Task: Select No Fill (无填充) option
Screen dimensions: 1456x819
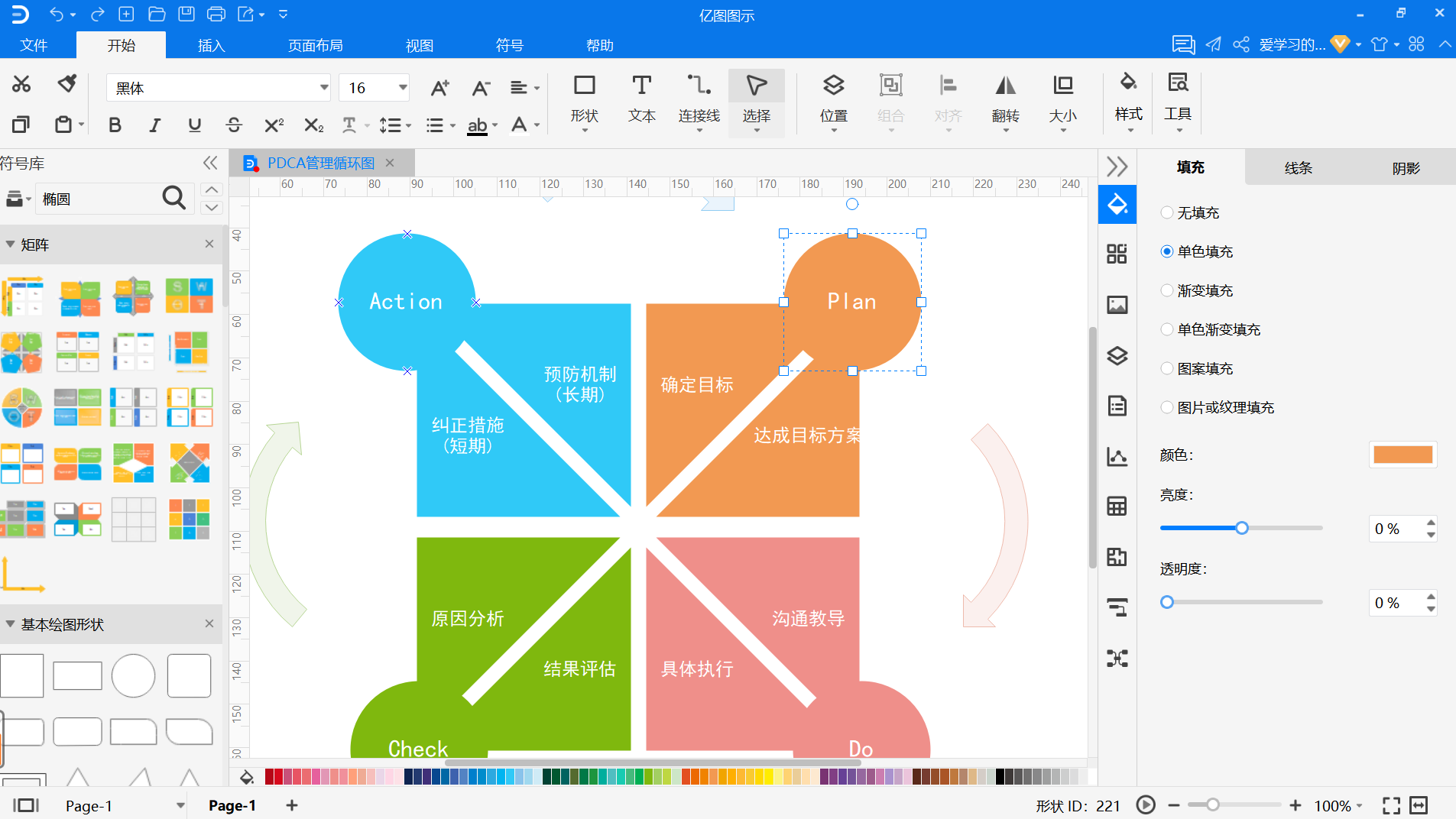Action: point(1190,213)
